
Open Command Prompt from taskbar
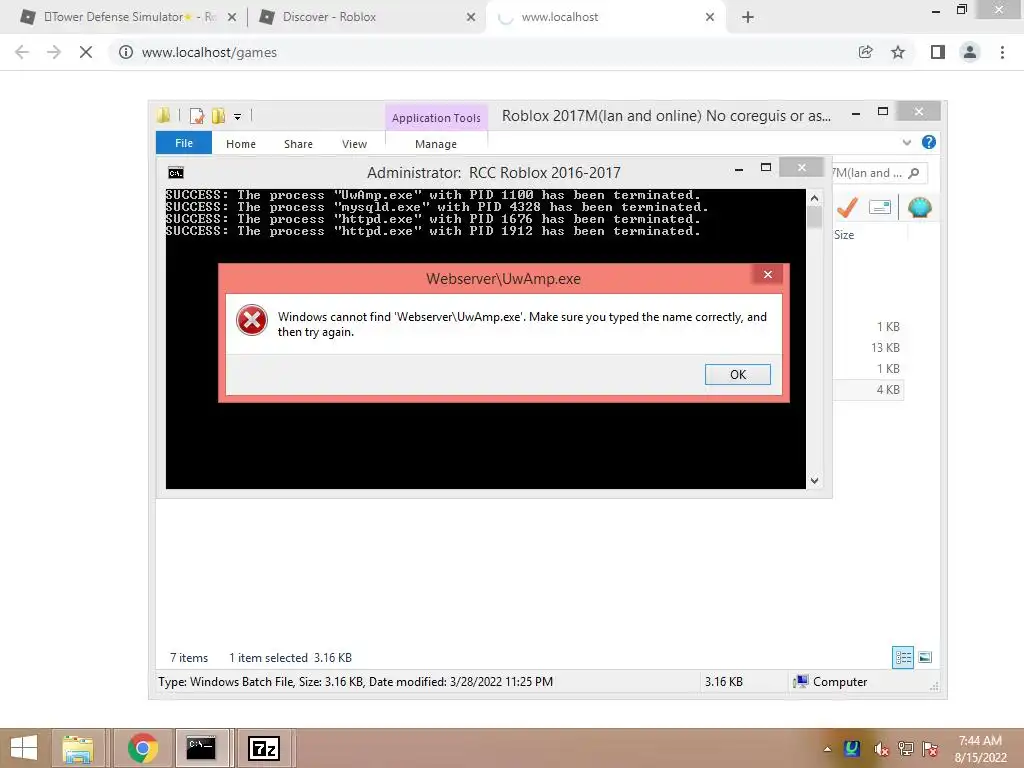[201, 748]
